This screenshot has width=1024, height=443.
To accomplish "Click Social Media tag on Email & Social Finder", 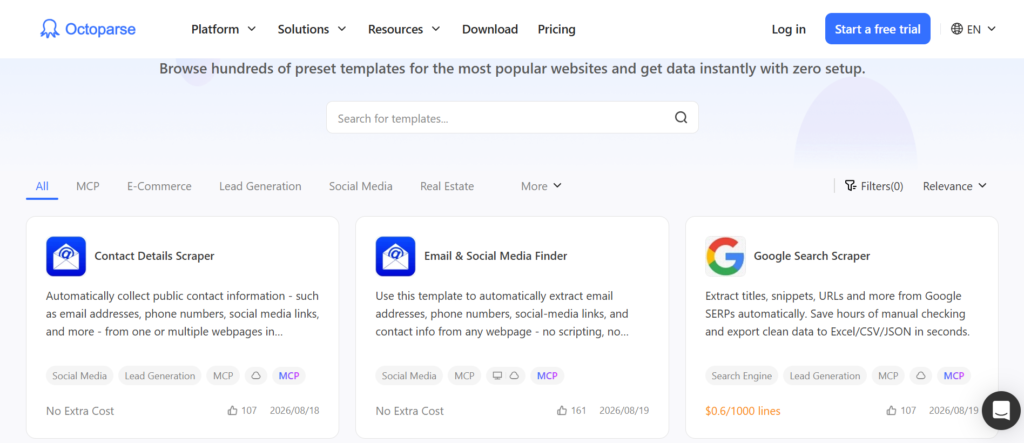I will point(409,376).
